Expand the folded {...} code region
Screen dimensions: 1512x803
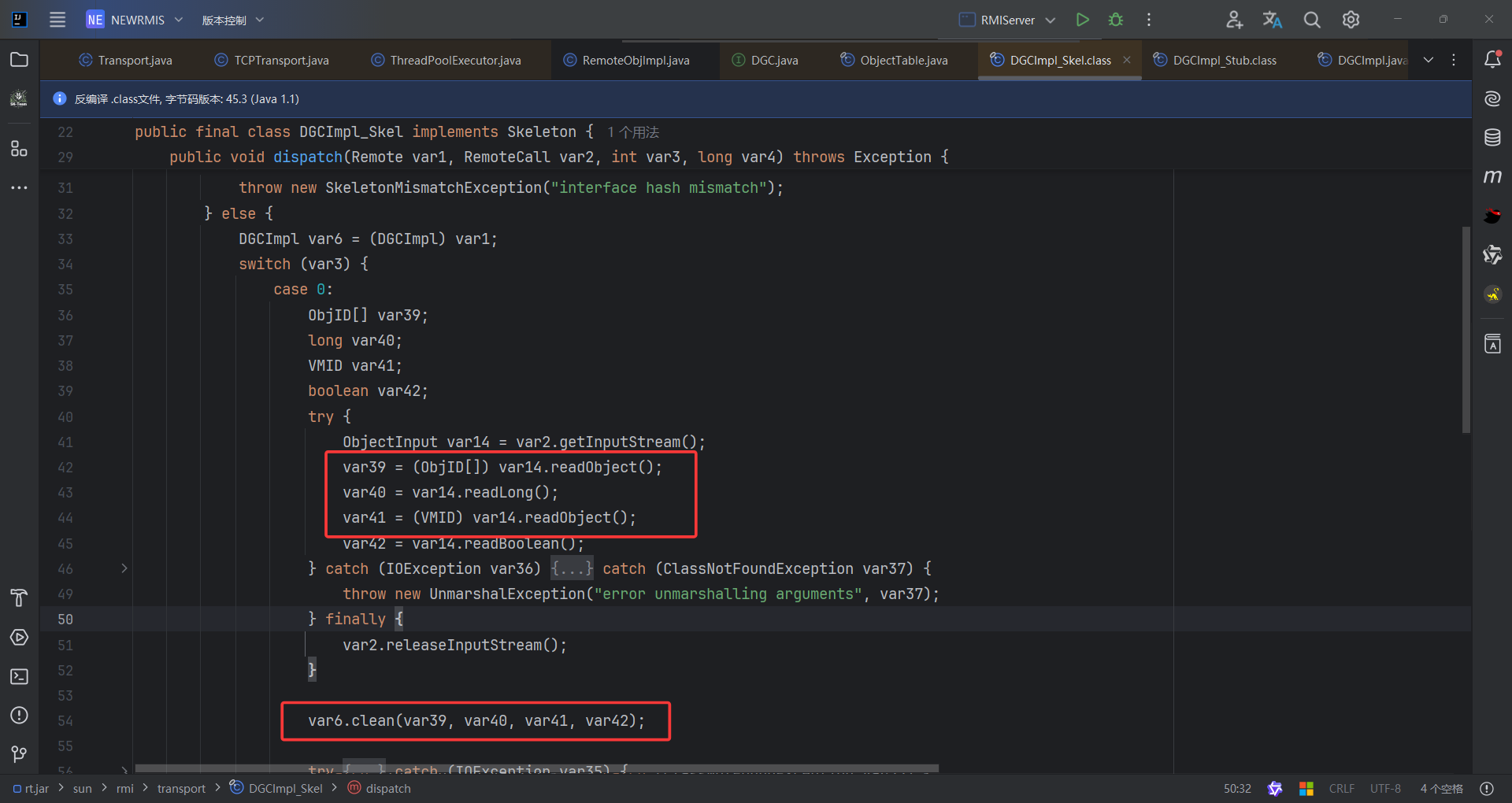point(572,568)
